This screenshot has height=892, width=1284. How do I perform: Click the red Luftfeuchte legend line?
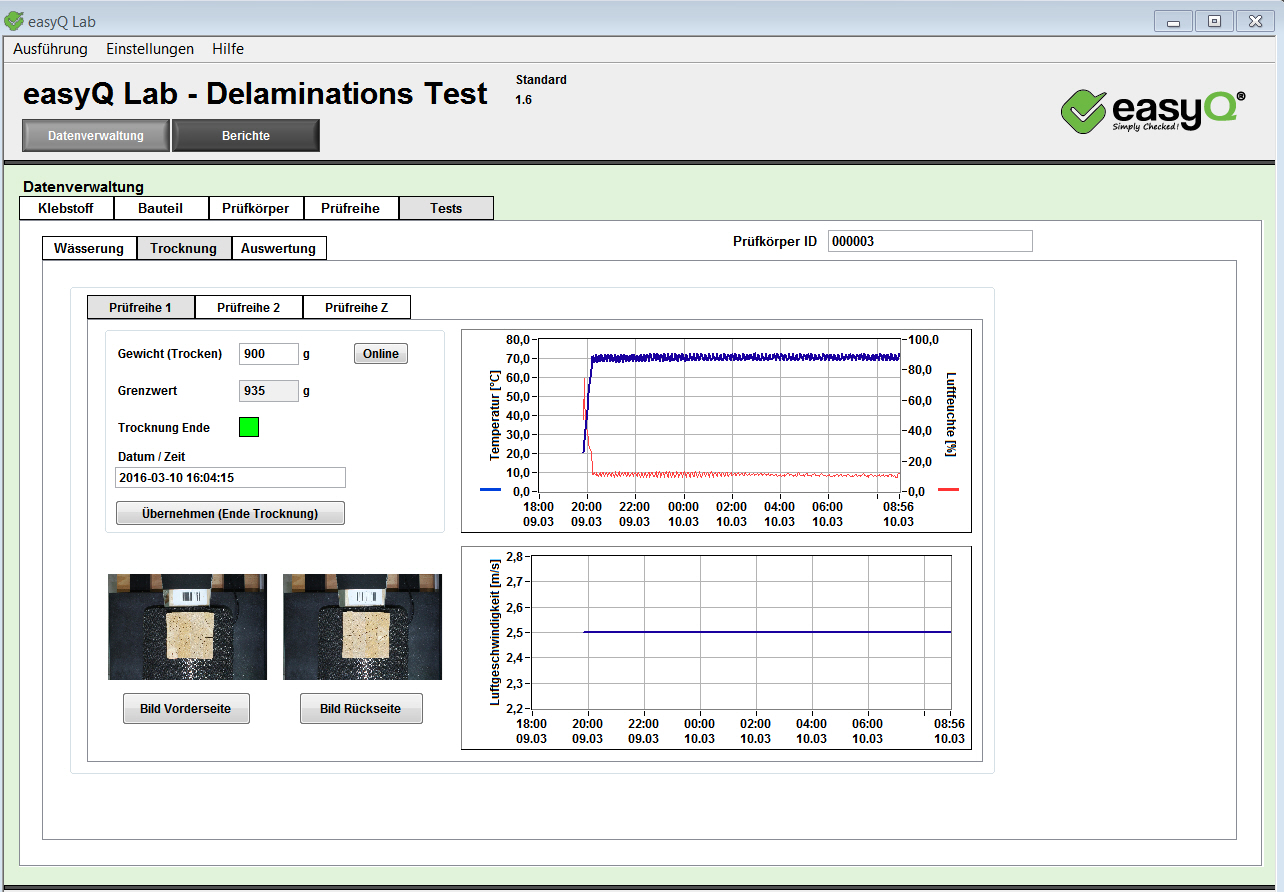pos(948,490)
